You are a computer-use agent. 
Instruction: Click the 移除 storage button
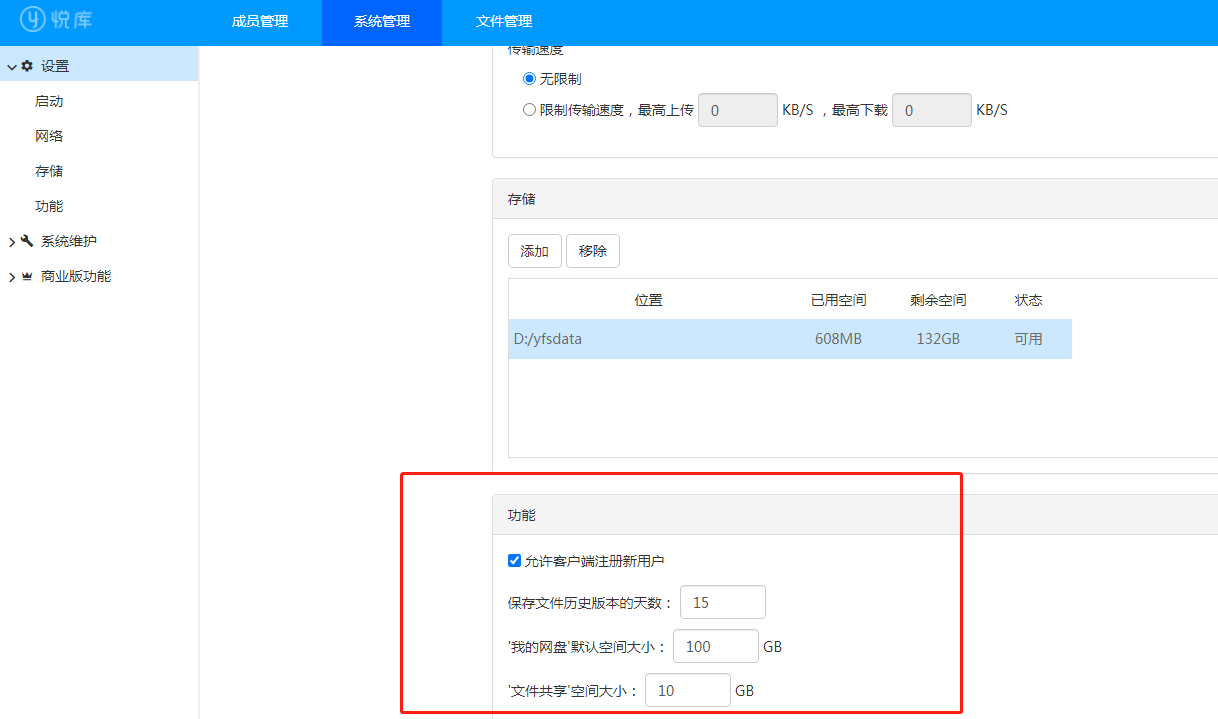593,251
